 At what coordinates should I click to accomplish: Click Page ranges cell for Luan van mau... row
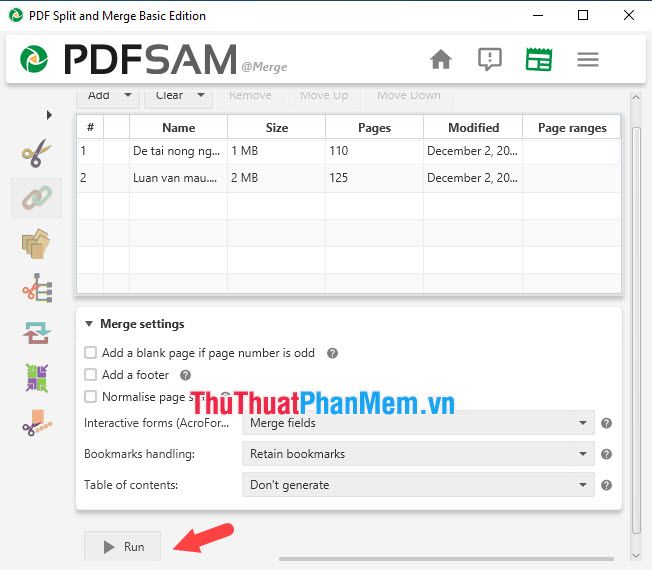572,178
